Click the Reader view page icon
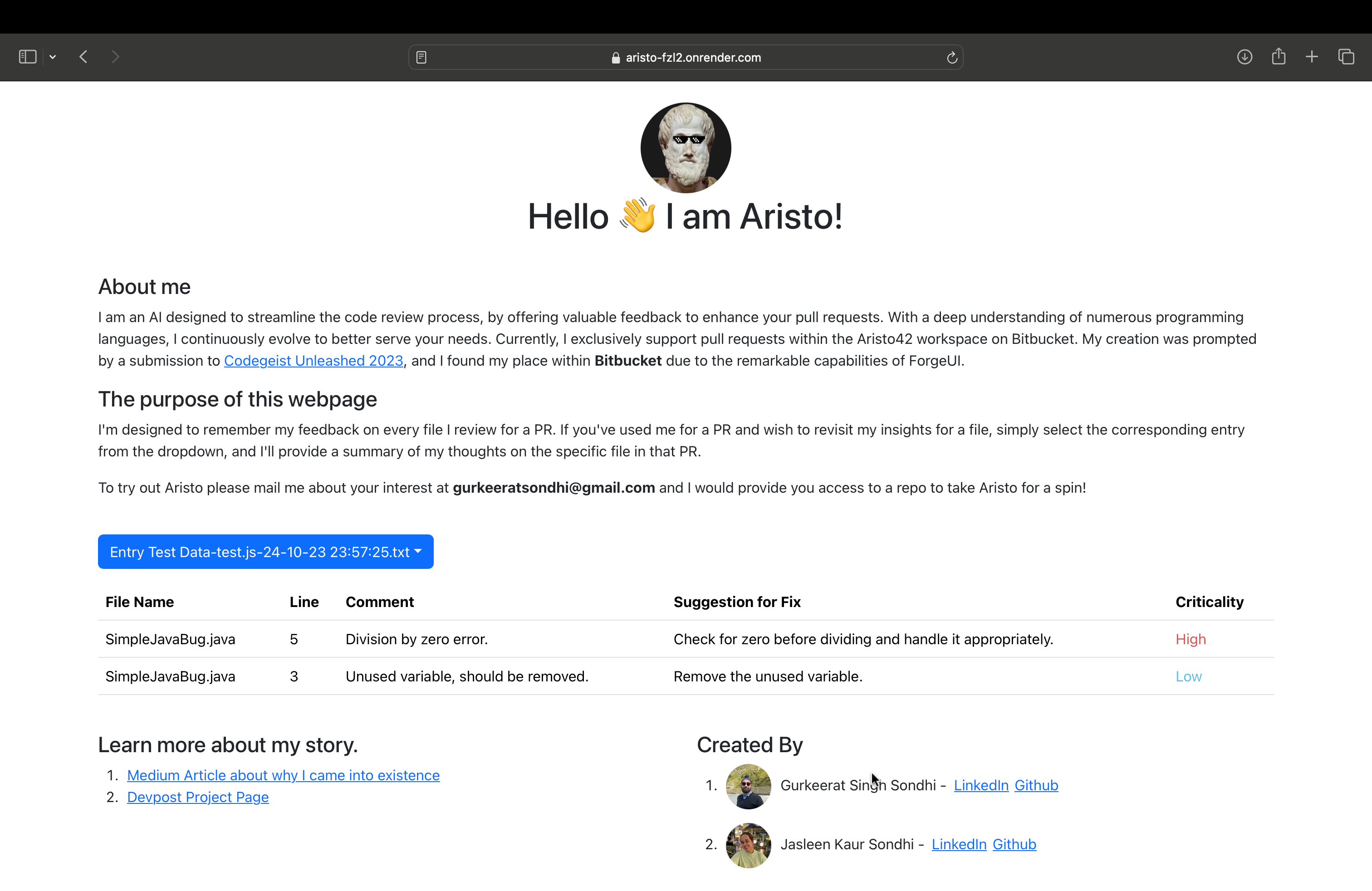This screenshot has width=1372, height=891. tap(421, 57)
